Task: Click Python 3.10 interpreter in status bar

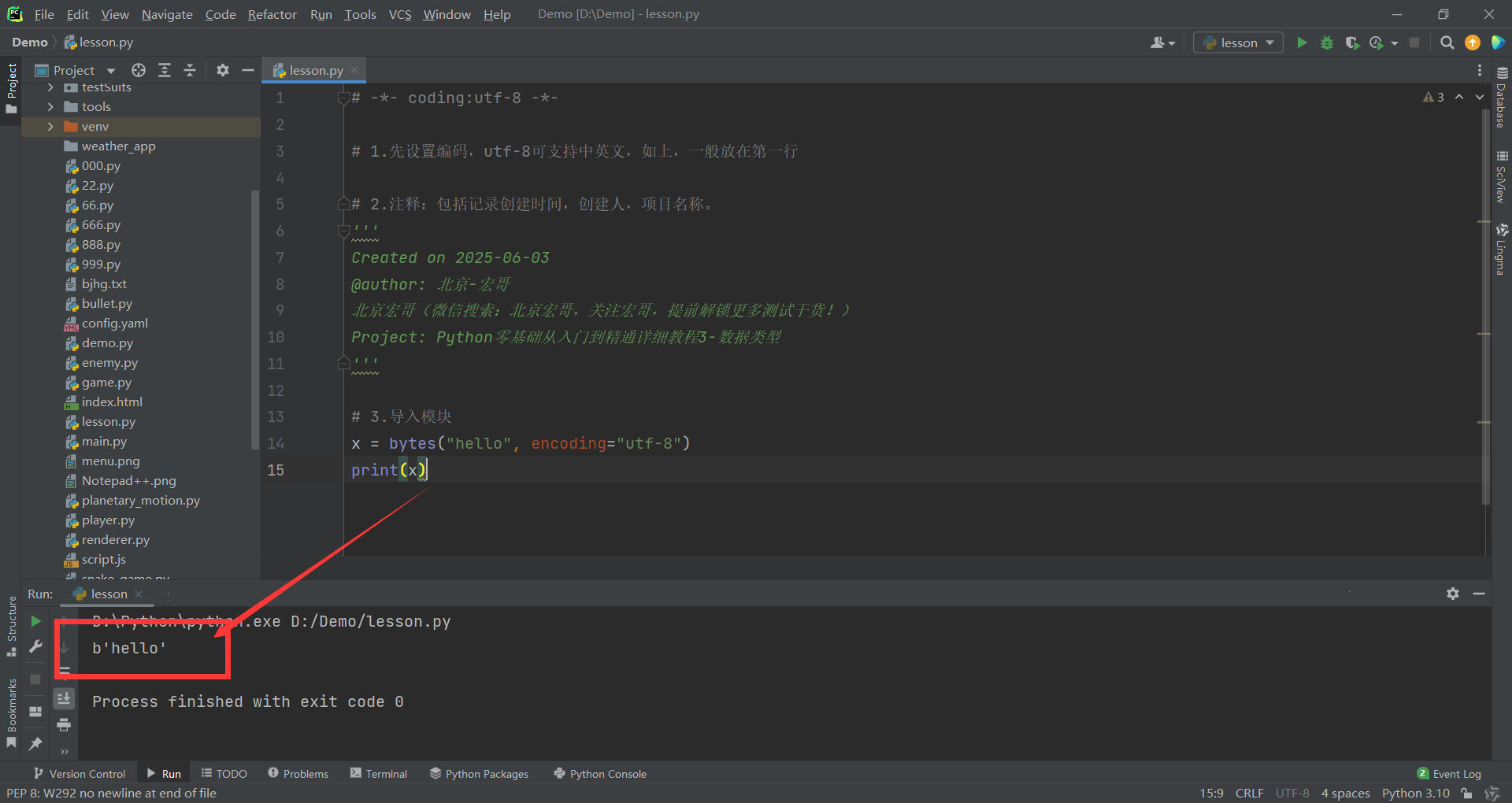Action: [1415, 793]
